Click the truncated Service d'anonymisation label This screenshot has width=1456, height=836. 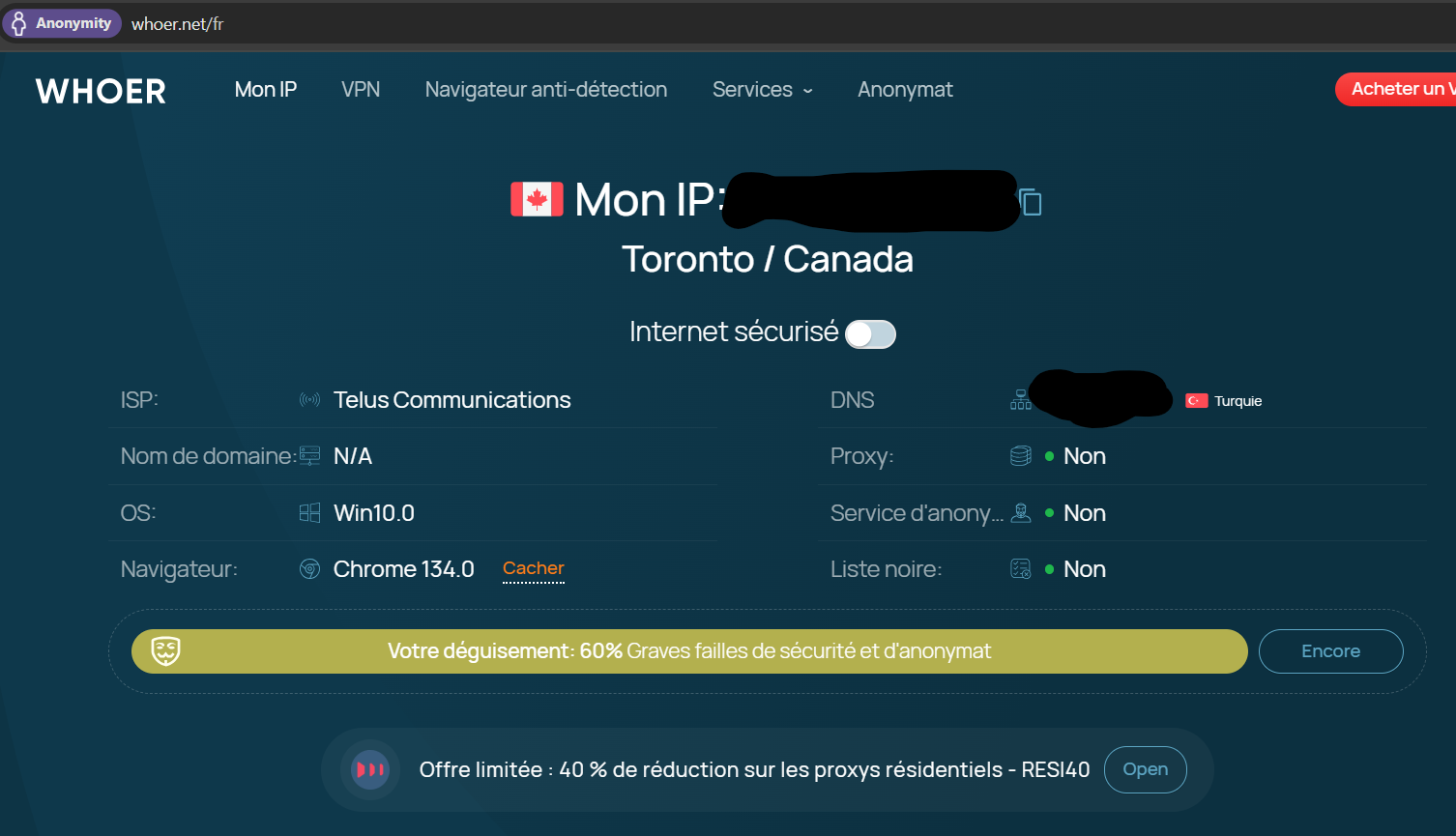pos(917,512)
